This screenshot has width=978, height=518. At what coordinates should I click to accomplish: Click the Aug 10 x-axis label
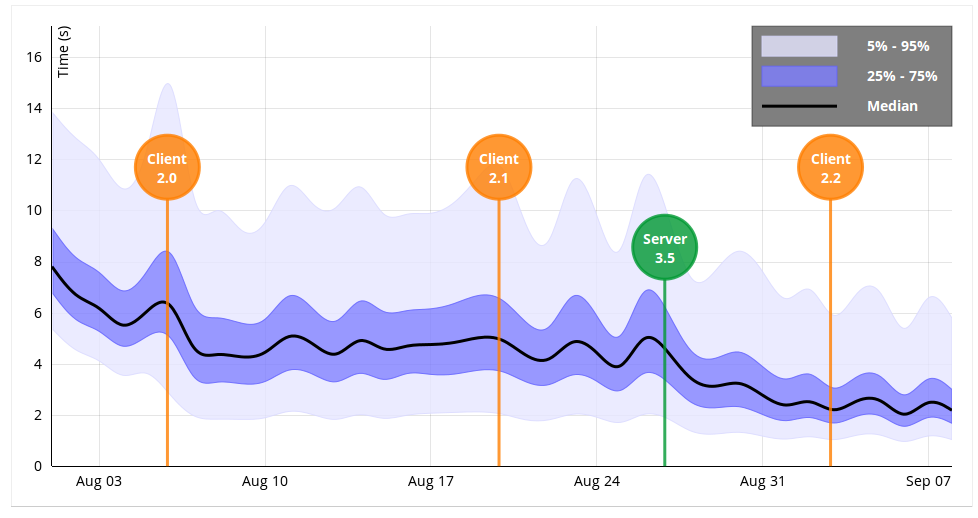click(x=264, y=482)
